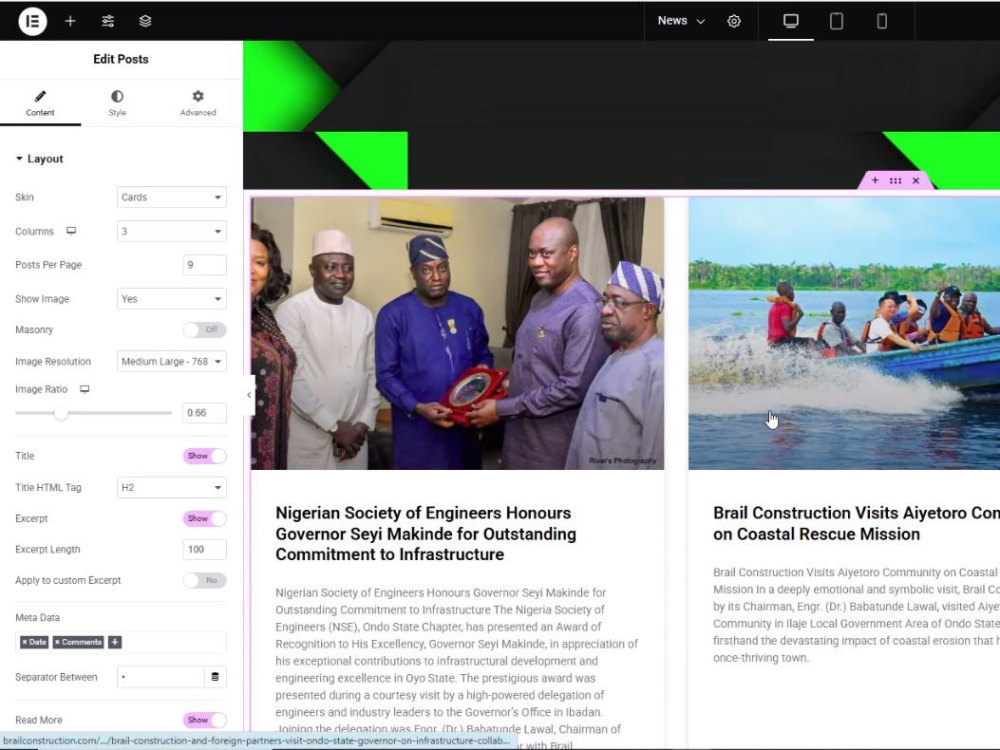The image size is (1000, 750).
Task: Open Image Resolution dropdown
Action: pos(172,362)
